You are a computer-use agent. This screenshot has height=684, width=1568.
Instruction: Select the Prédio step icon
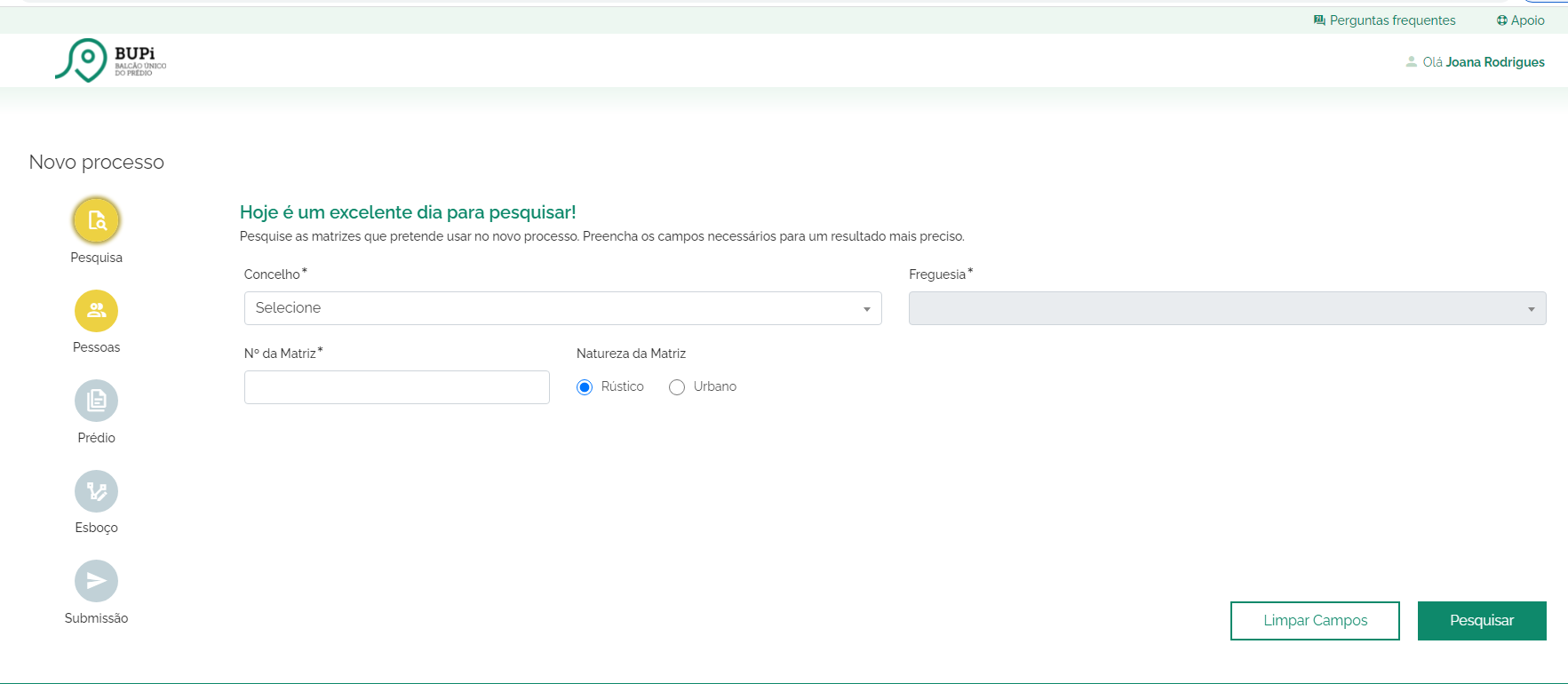[96, 401]
